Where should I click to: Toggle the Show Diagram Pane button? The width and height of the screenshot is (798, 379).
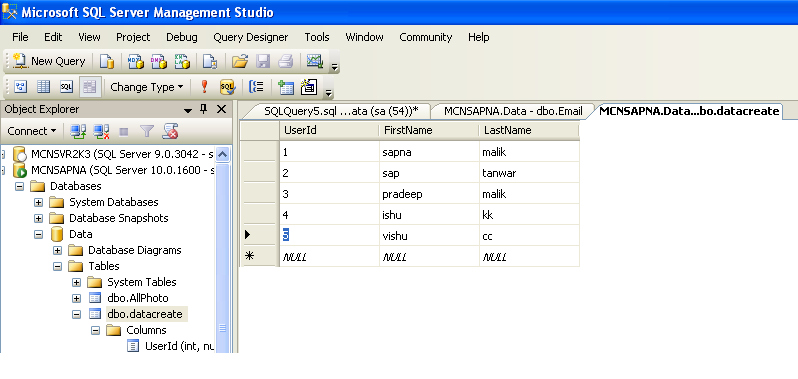[20, 87]
